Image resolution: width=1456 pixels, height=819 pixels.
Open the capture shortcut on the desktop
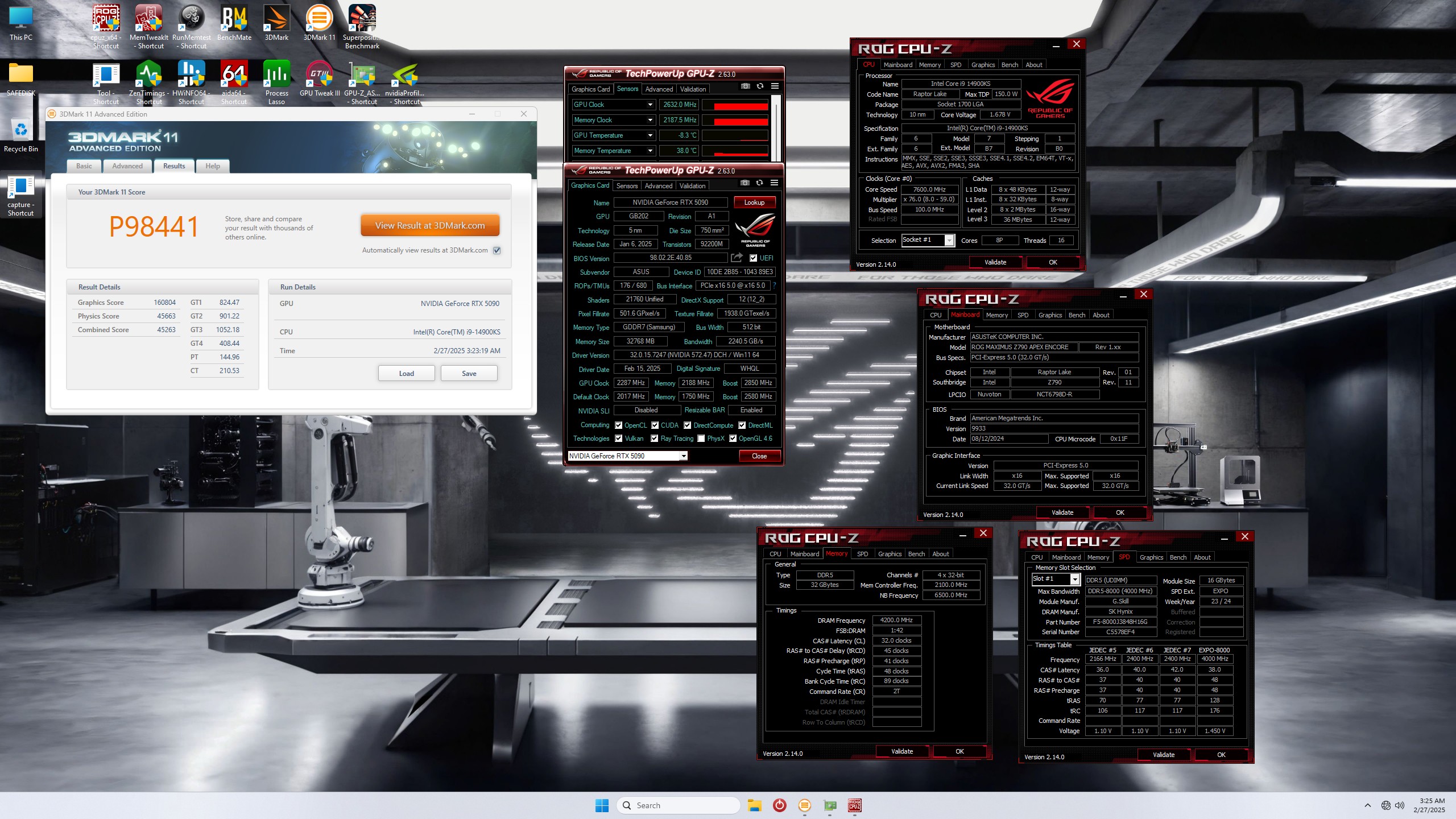21,196
